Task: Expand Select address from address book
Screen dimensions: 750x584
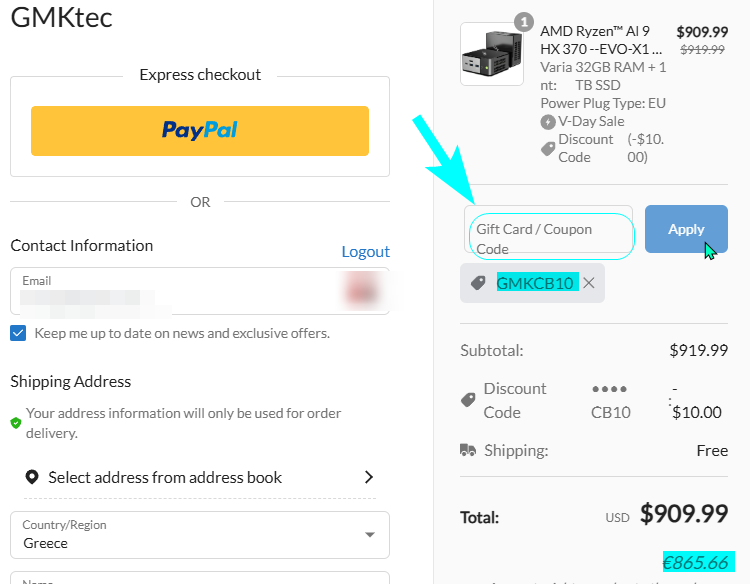Action: point(200,477)
